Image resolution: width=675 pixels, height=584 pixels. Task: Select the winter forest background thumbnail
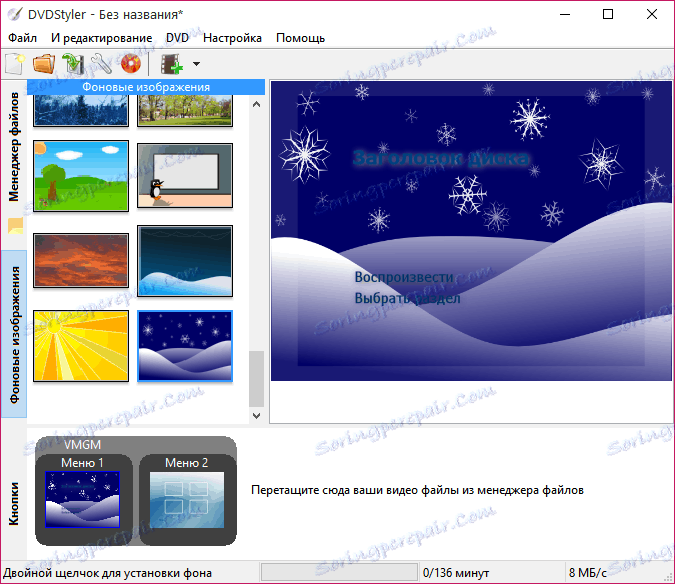tap(81, 111)
